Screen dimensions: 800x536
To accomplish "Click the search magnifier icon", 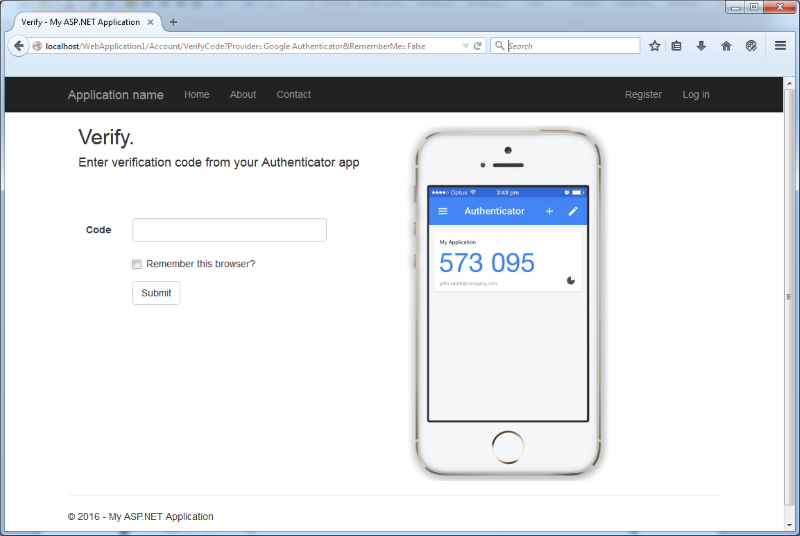I will pyautogui.click(x=499, y=46).
